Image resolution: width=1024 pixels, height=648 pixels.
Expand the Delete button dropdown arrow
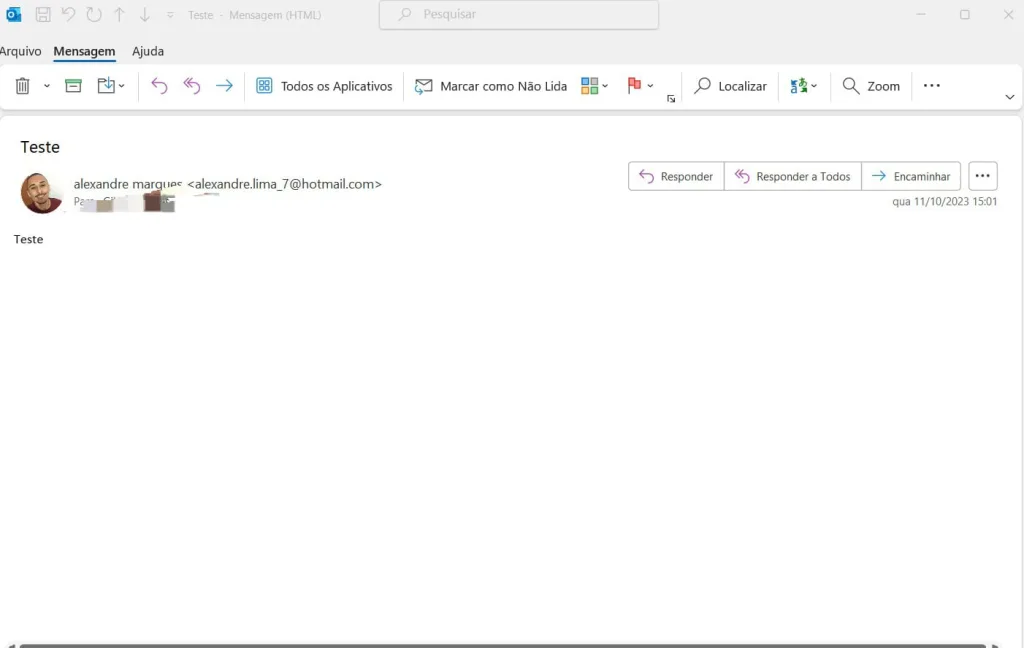46,86
